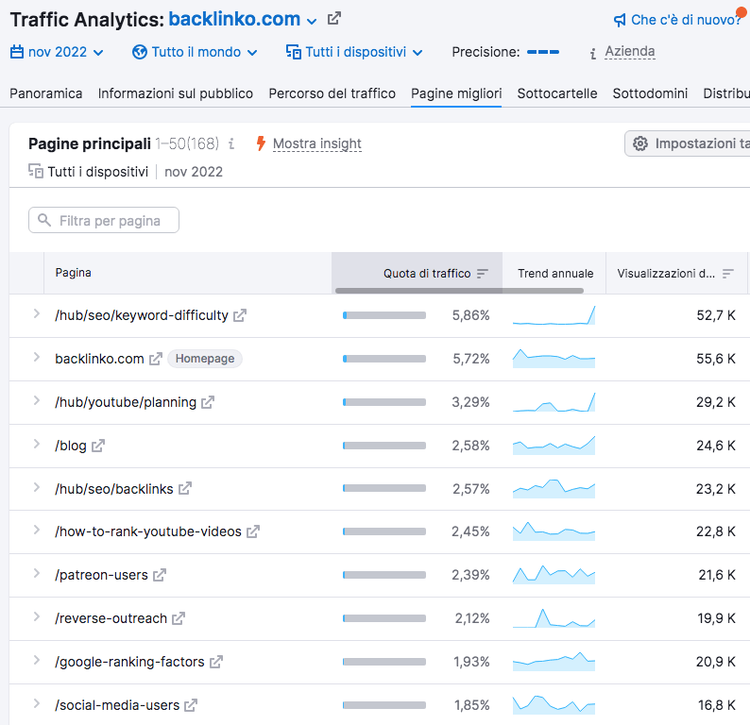
Task: Expand the /blog row
Action: (36, 444)
